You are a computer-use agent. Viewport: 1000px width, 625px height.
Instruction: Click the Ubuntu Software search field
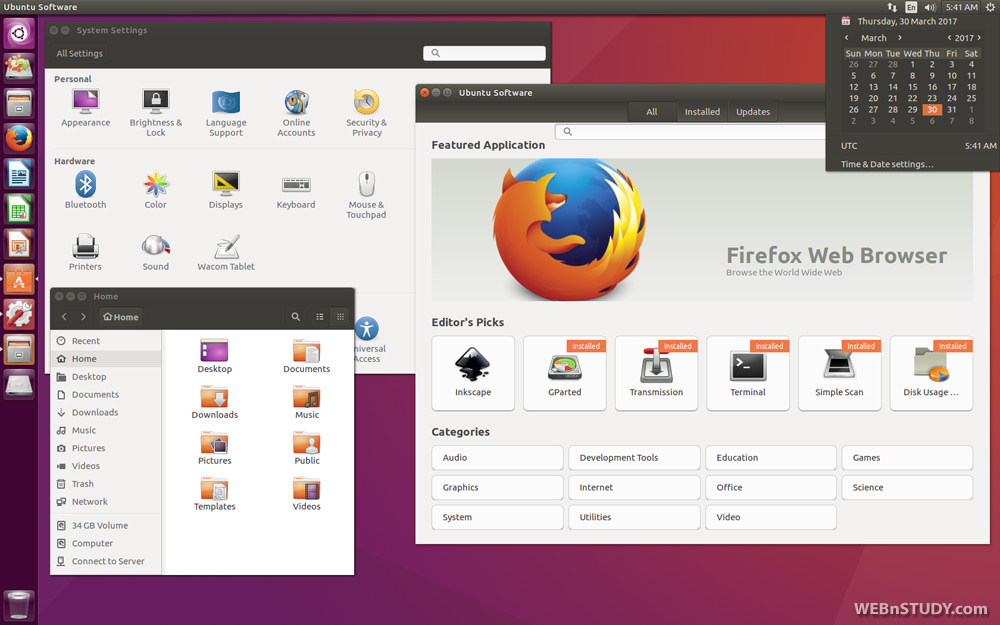691,132
